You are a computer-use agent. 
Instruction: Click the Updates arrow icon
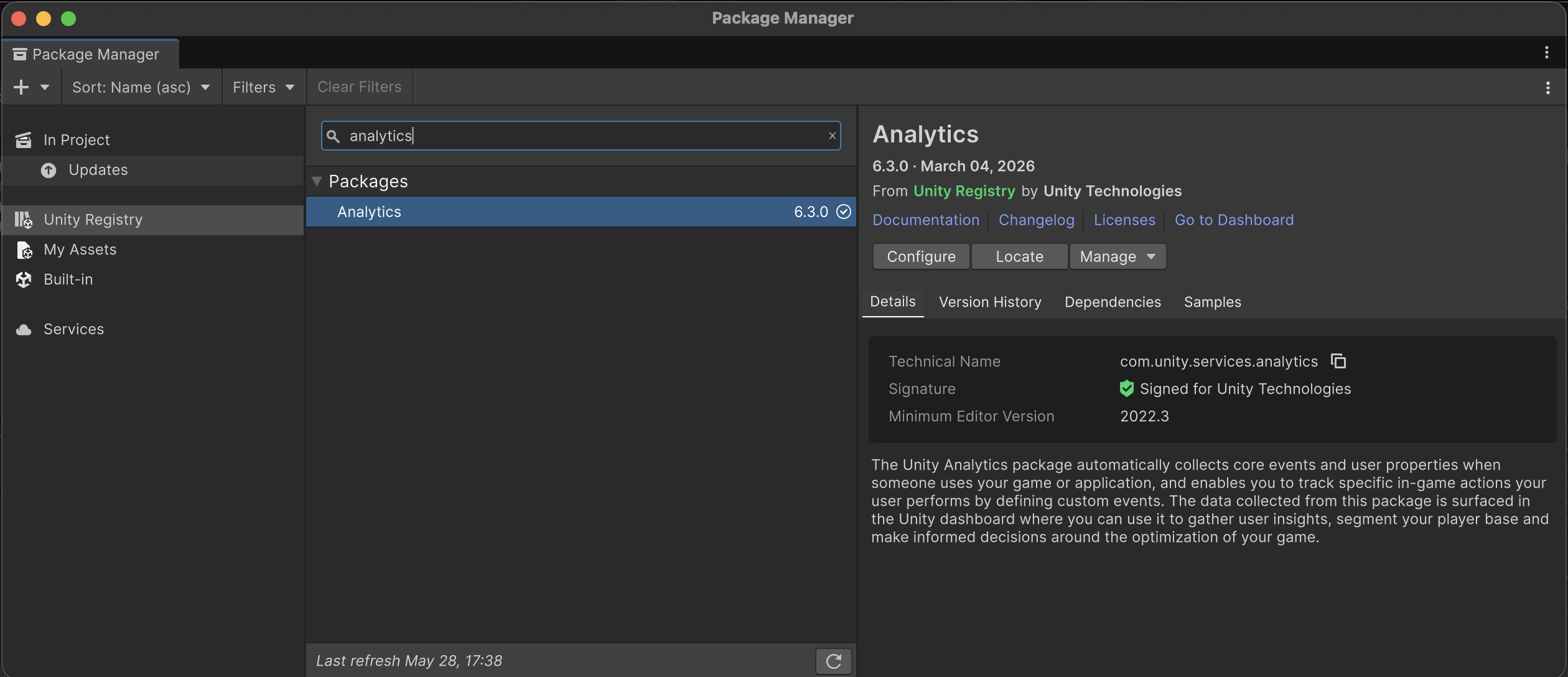tap(49, 170)
